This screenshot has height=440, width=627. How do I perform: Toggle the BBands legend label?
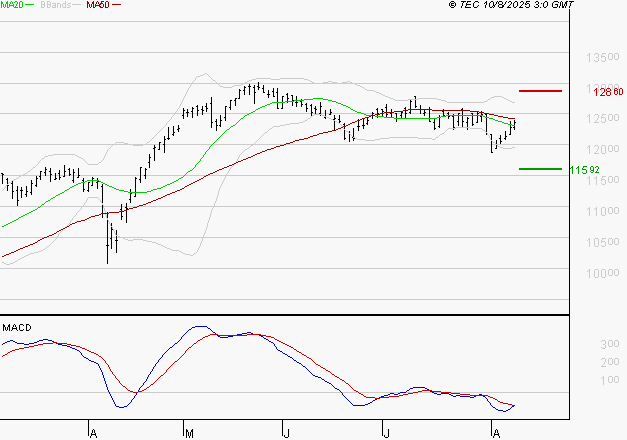pyautogui.click(x=55, y=5)
